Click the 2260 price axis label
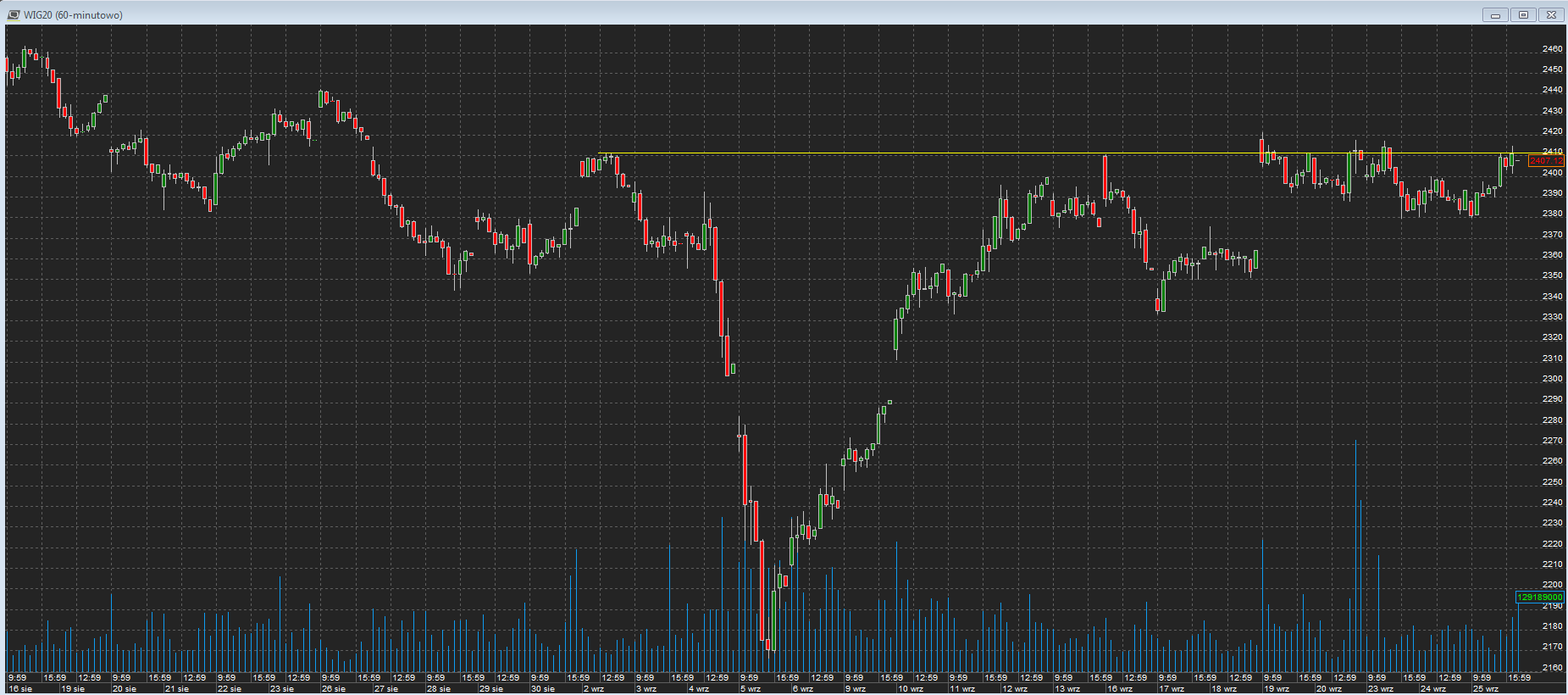The height and width of the screenshot is (695, 1568). (x=1553, y=461)
